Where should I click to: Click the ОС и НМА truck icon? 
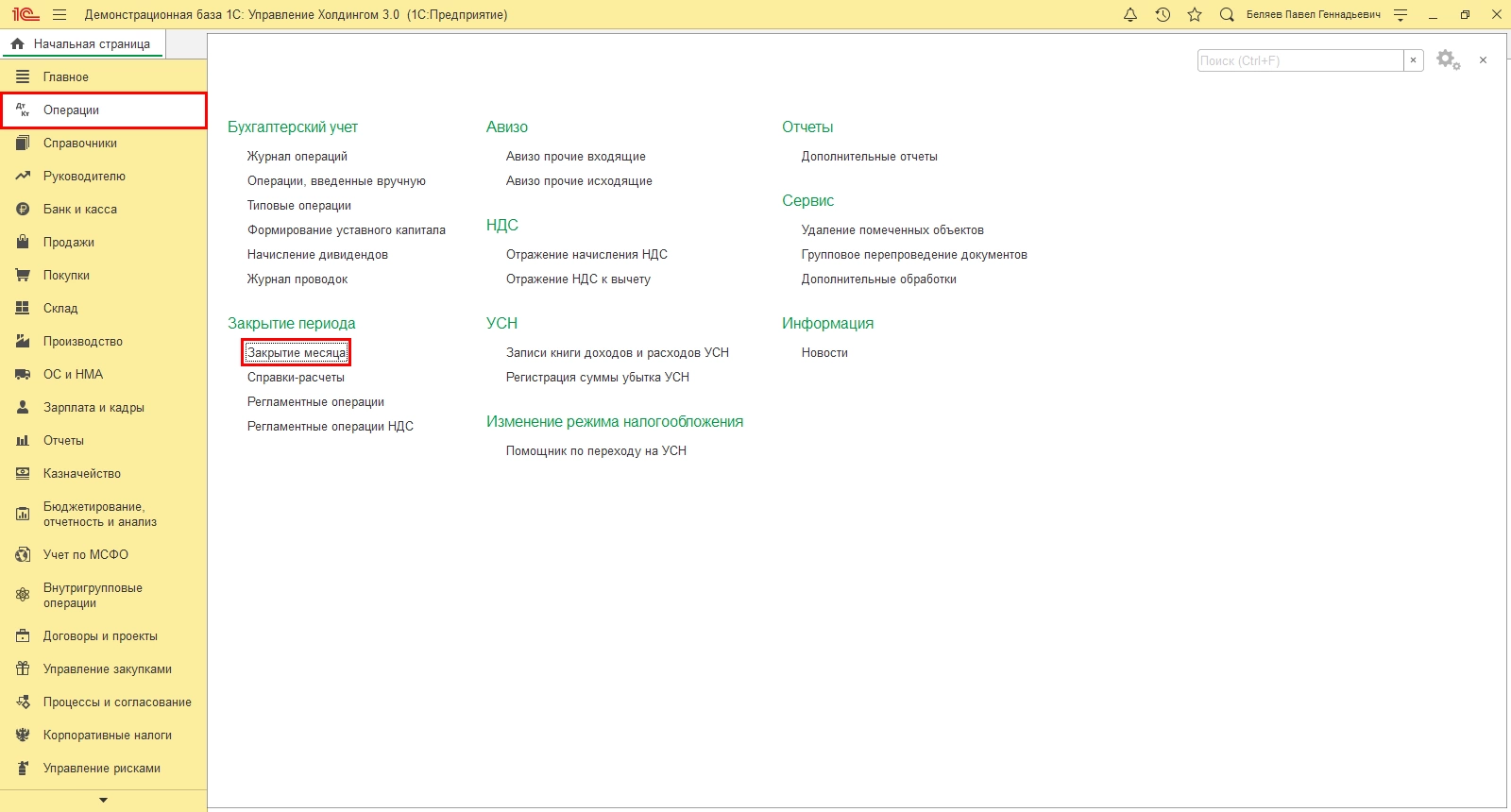tap(23, 375)
